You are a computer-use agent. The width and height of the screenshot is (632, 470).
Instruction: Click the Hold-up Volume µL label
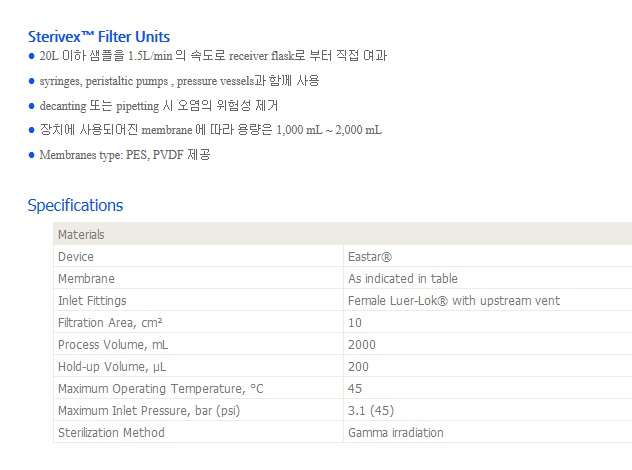112,367
